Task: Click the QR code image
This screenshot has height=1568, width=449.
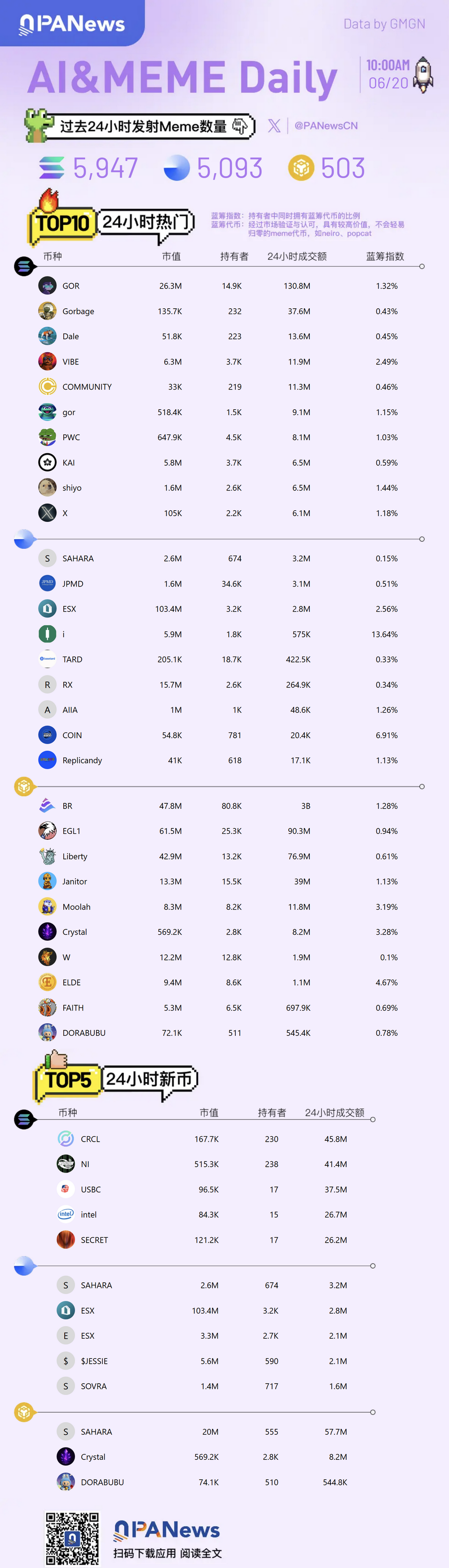Action: pos(72,1537)
